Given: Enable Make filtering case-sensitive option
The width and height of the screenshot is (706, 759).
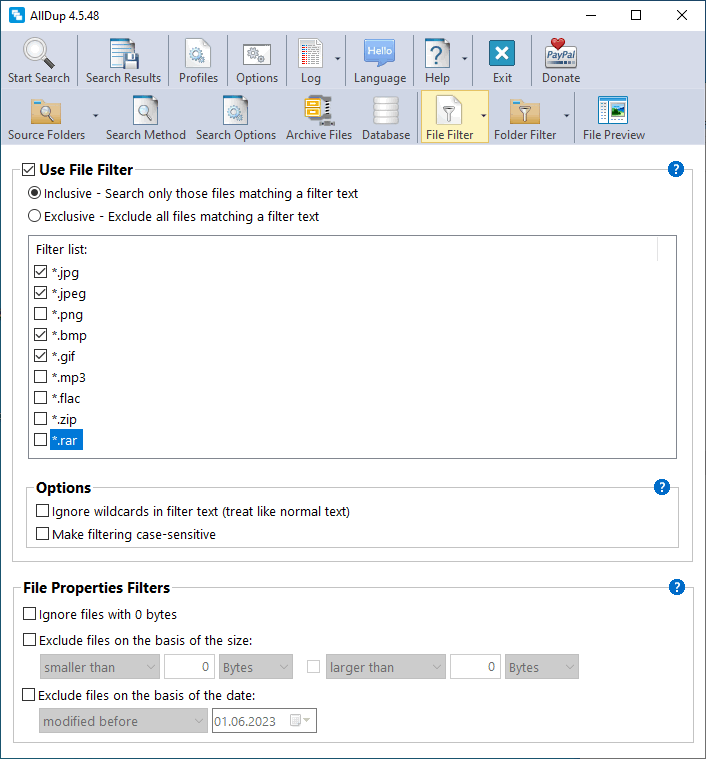Looking at the screenshot, I should 43,534.
